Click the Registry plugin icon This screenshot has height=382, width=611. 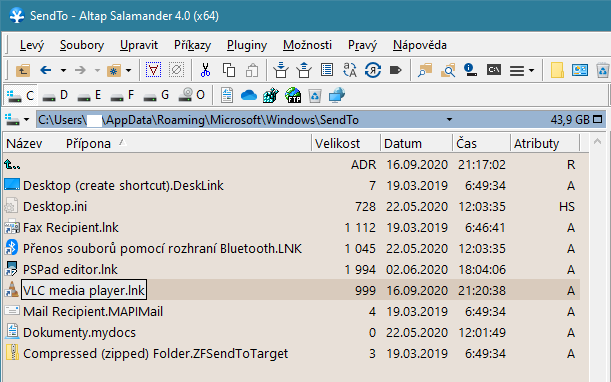tap(271, 96)
